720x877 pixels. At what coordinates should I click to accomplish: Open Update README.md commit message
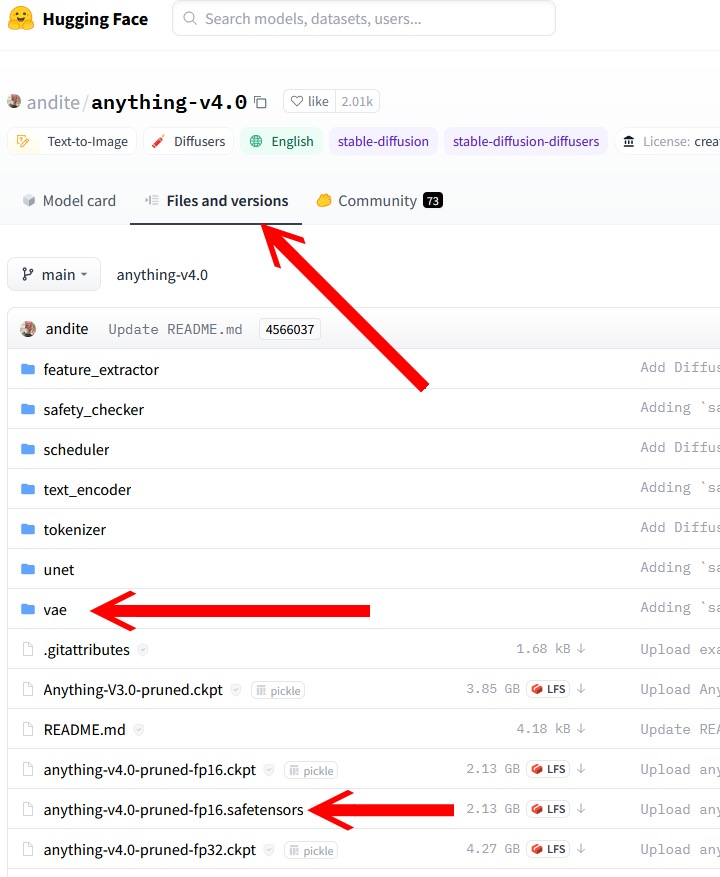tap(175, 329)
